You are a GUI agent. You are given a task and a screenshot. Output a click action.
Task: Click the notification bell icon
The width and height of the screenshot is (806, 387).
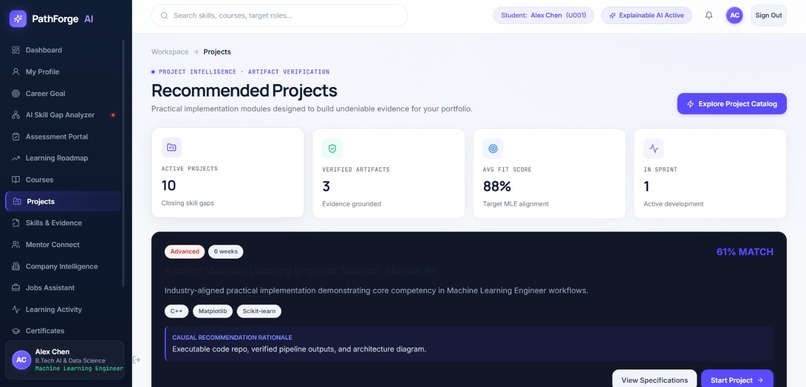708,15
